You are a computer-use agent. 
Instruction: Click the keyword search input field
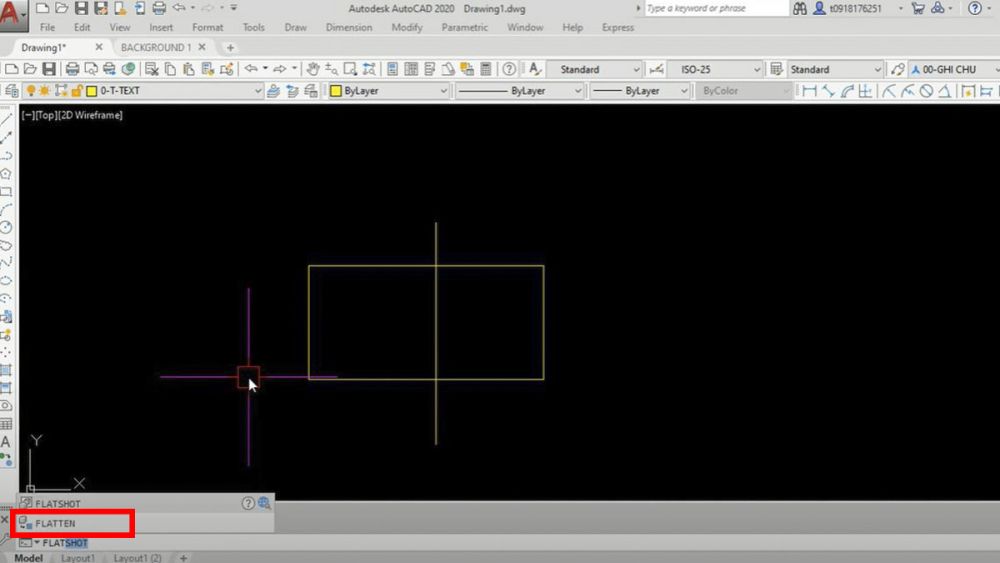[715, 8]
